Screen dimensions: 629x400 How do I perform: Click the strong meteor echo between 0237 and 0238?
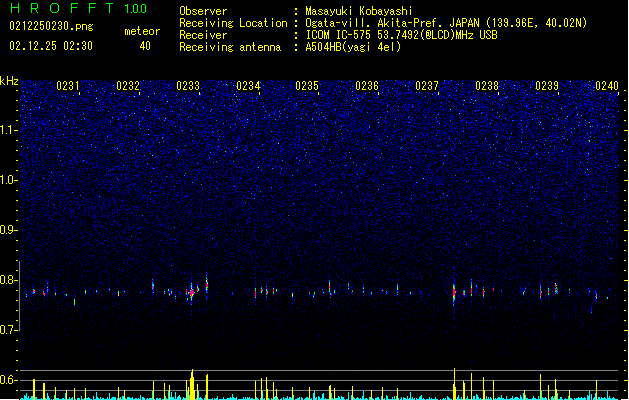click(454, 292)
